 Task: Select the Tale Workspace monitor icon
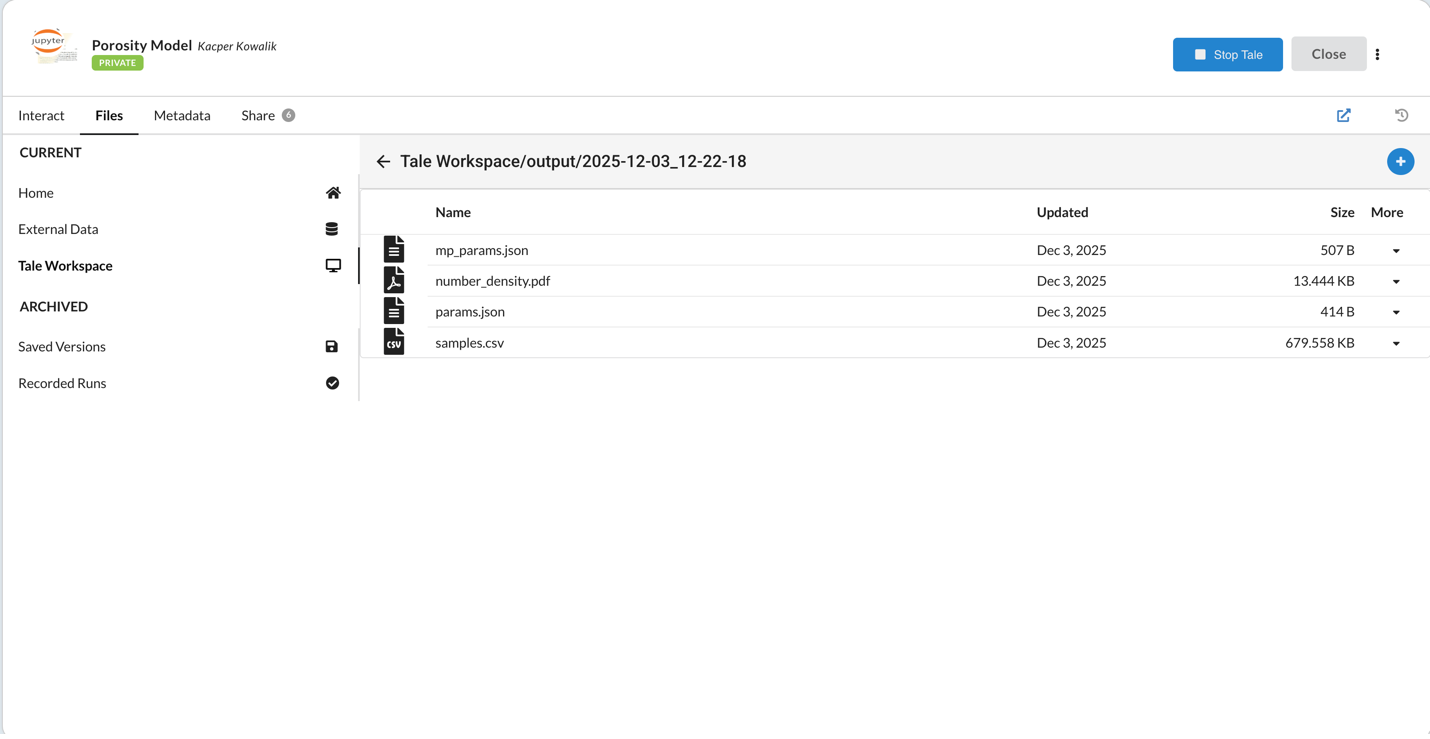click(x=332, y=265)
